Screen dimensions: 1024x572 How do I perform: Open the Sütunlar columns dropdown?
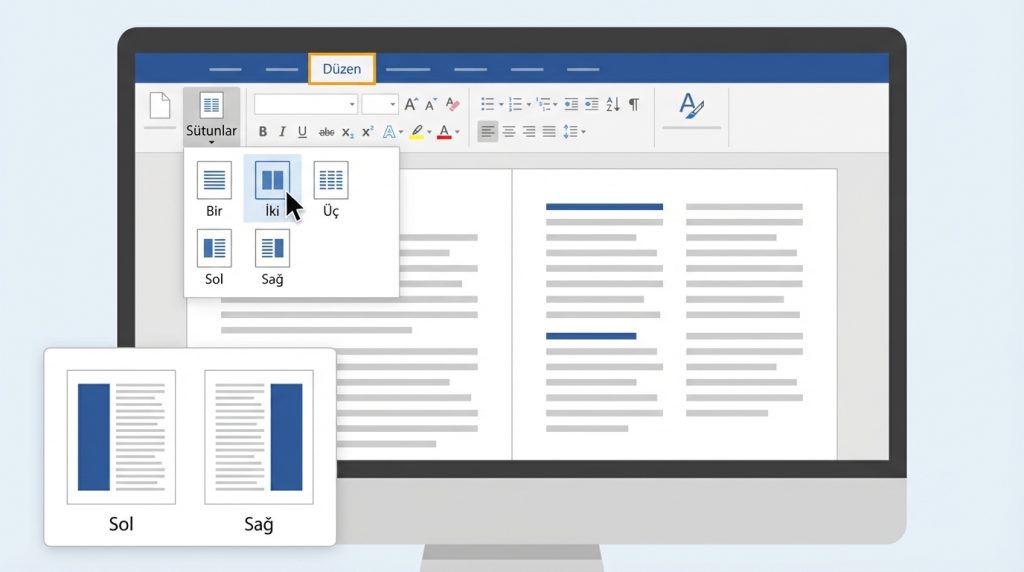pos(211,116)
